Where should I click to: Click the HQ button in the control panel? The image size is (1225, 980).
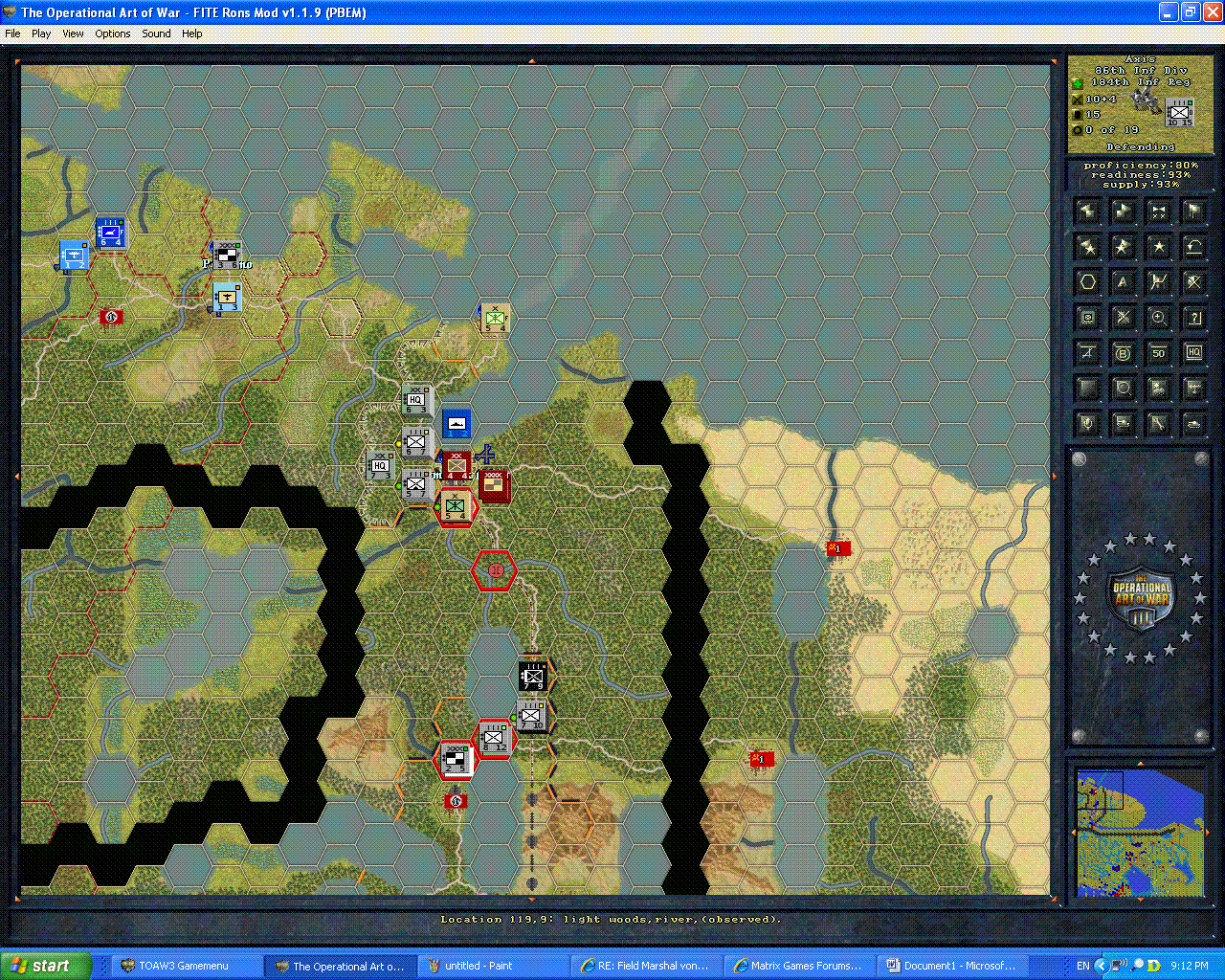[x=1193, y=353]
